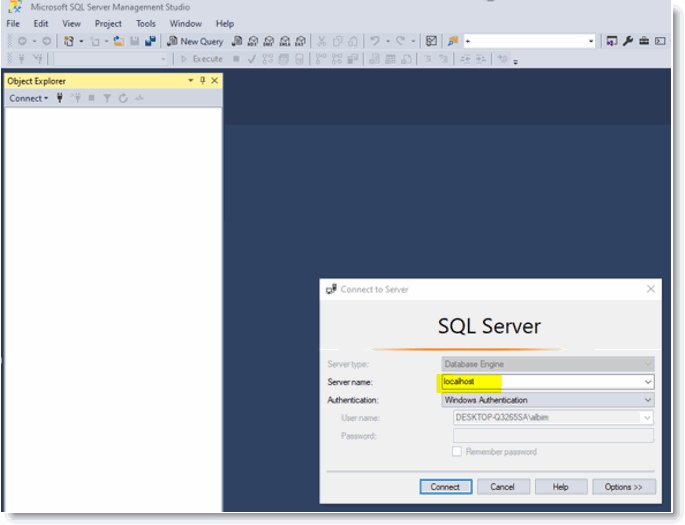Screen dimensions: 685x525
Task: Open an Analysis Services XMLA query
Action: pos(285,41)
